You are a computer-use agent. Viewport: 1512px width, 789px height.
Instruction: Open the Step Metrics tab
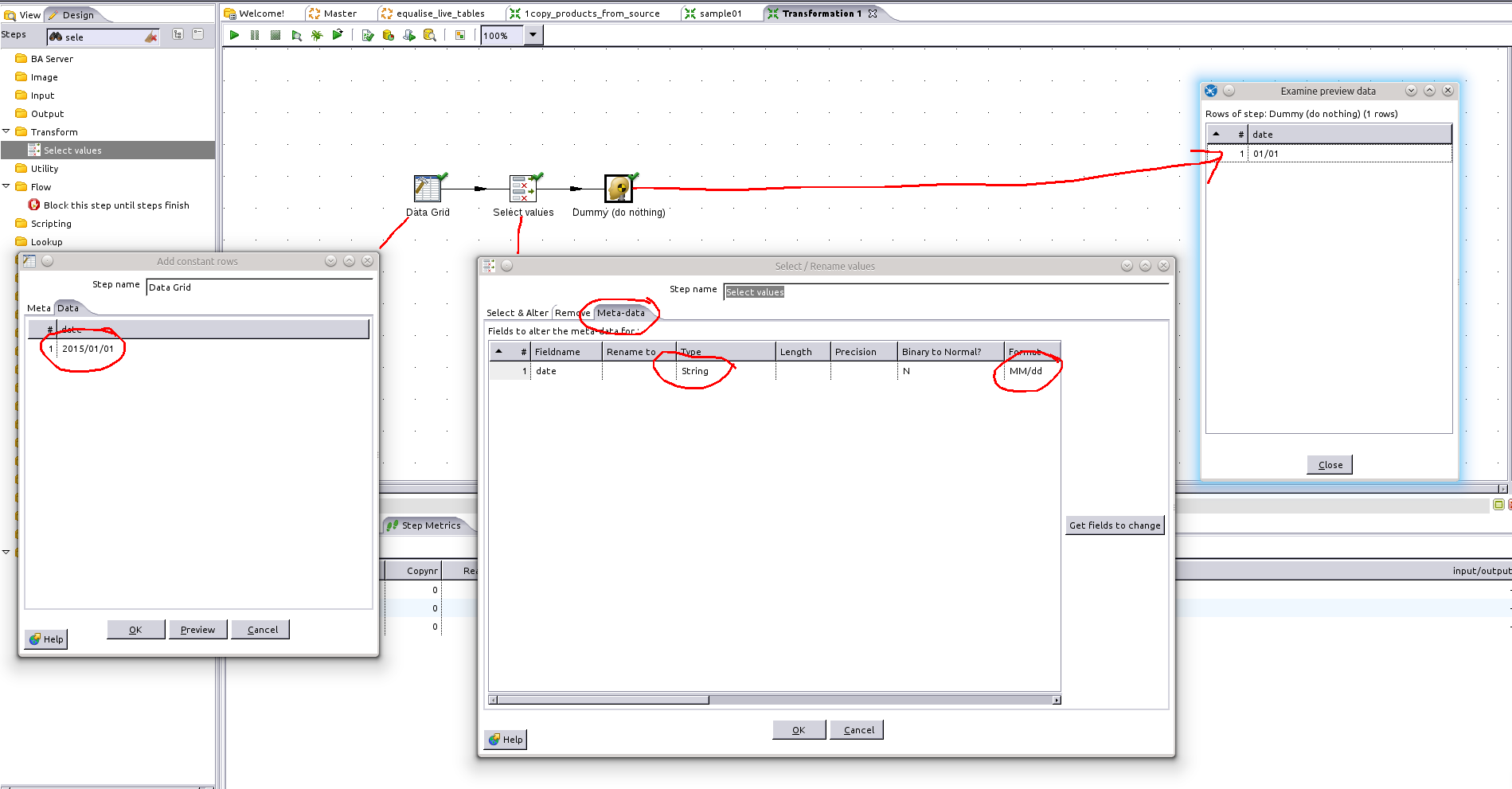coord(424,525)
